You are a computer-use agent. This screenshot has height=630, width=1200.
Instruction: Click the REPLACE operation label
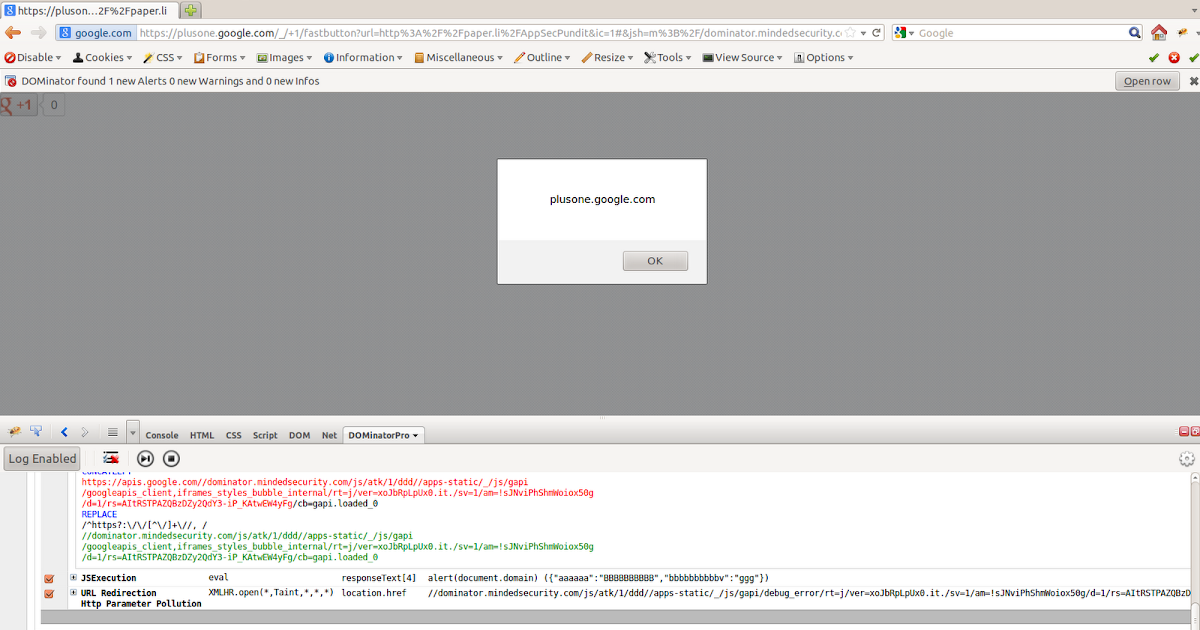[x=99, y=514]
